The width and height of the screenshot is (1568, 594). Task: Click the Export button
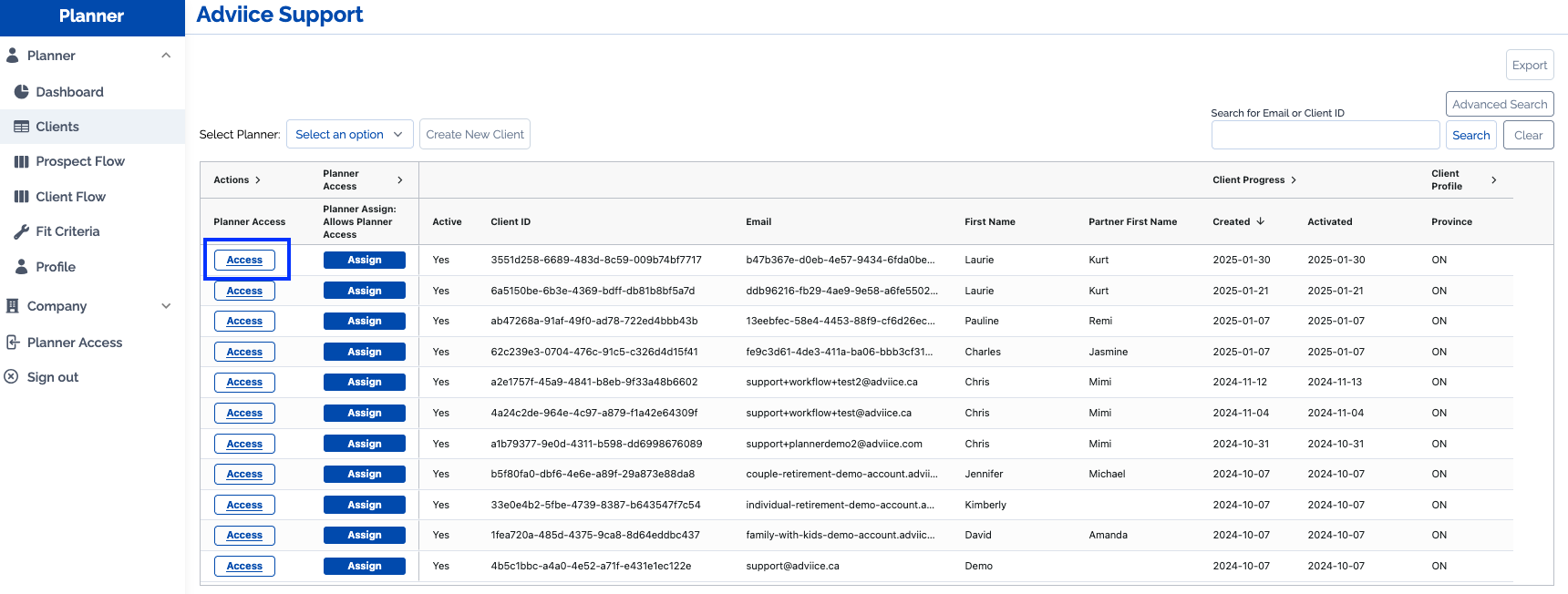point(1529,66)
